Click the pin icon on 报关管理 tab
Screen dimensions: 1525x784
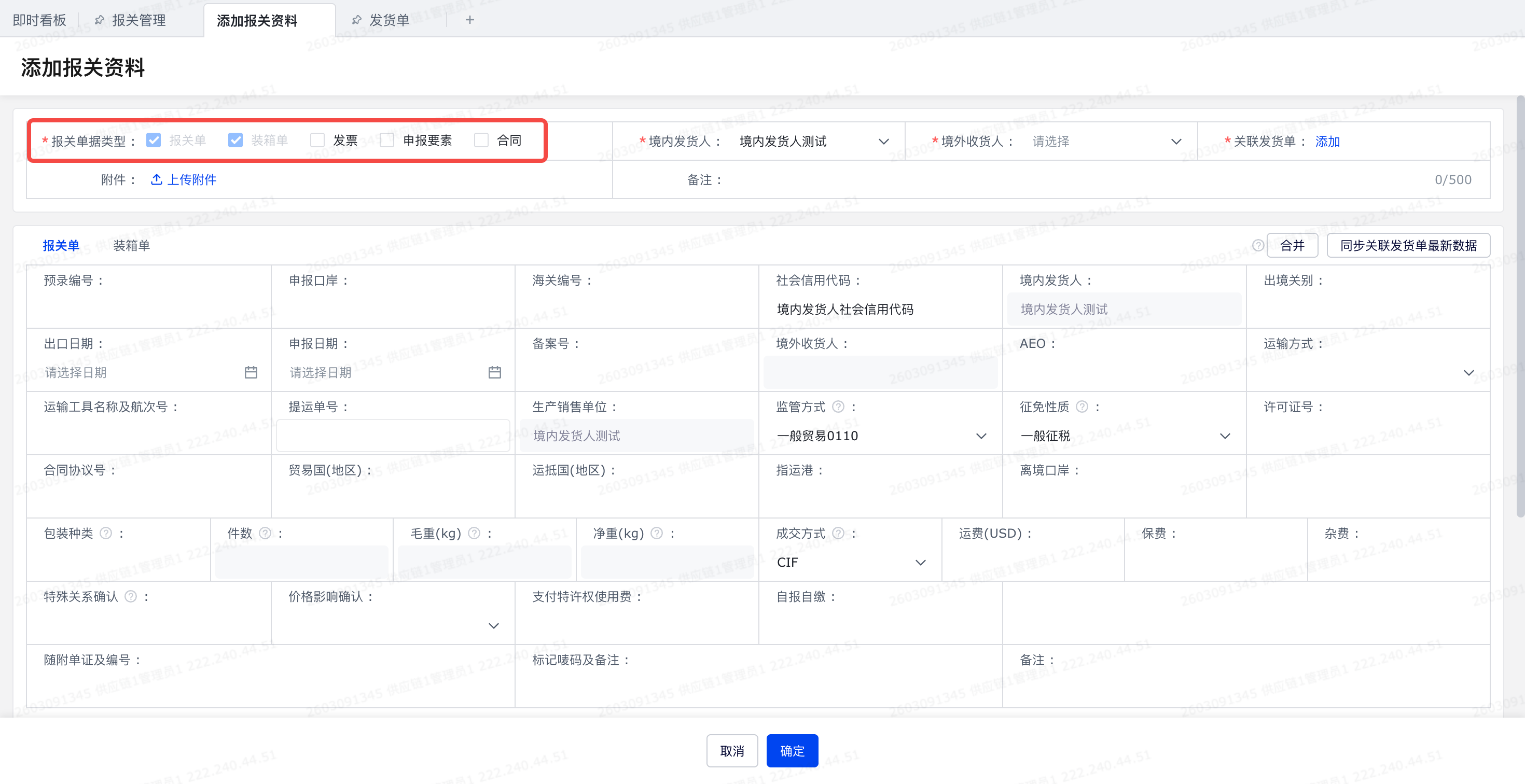100,20
